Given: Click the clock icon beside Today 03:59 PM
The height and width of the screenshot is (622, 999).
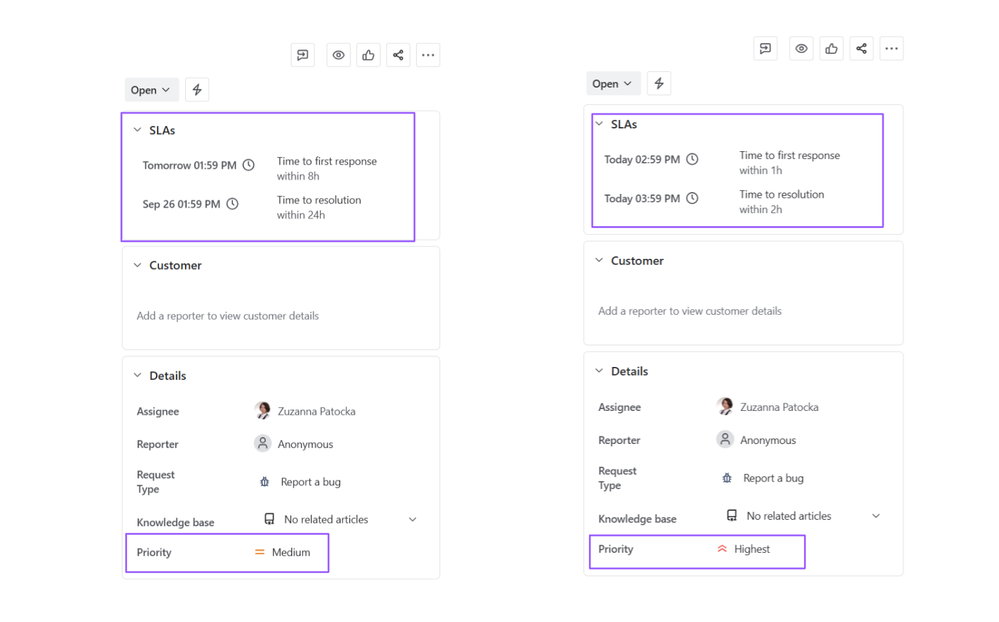Looking at the screenshot, I should (x=692, y=198).
